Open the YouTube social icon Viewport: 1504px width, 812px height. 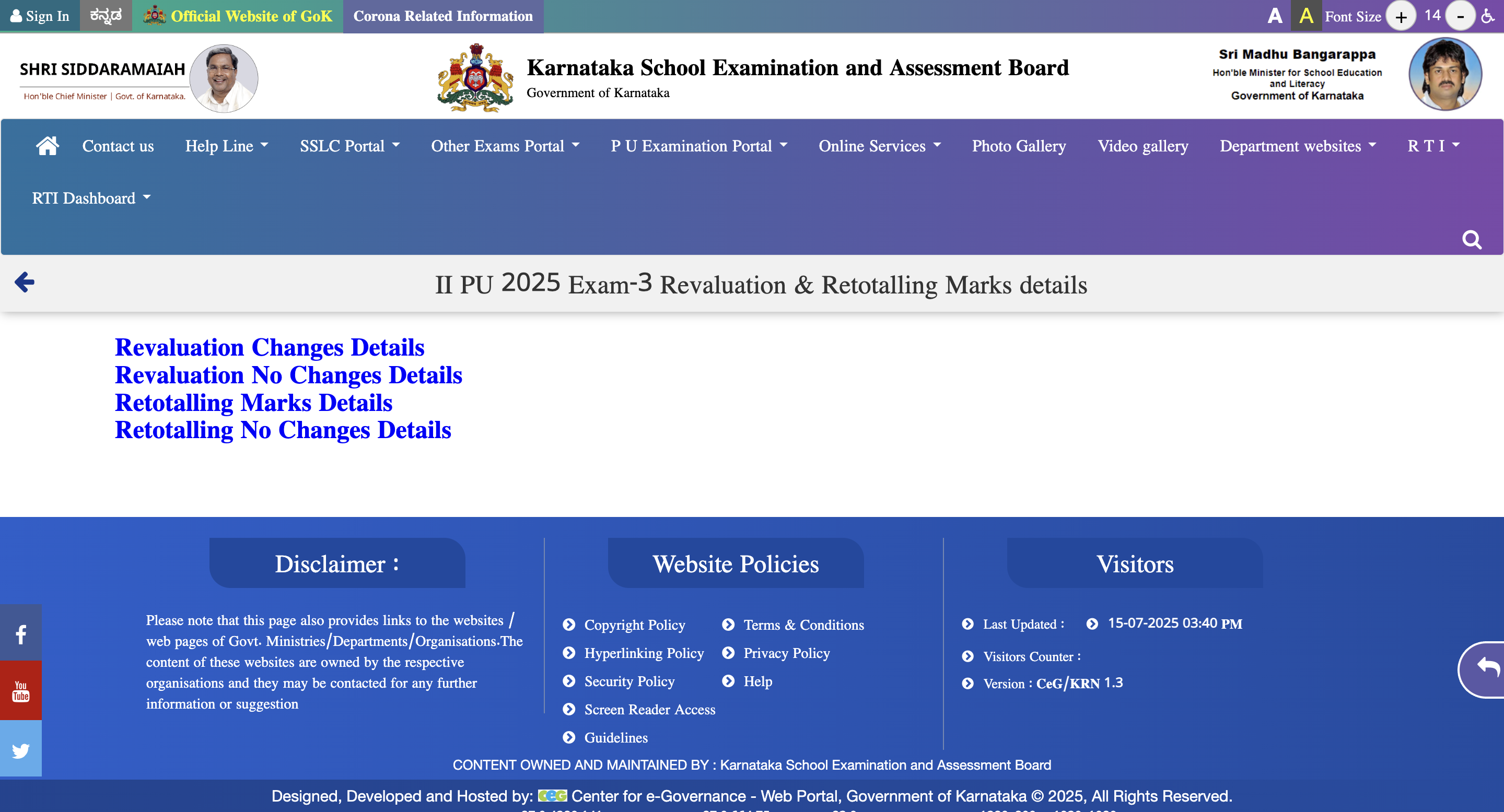click(x=21, y=690)
